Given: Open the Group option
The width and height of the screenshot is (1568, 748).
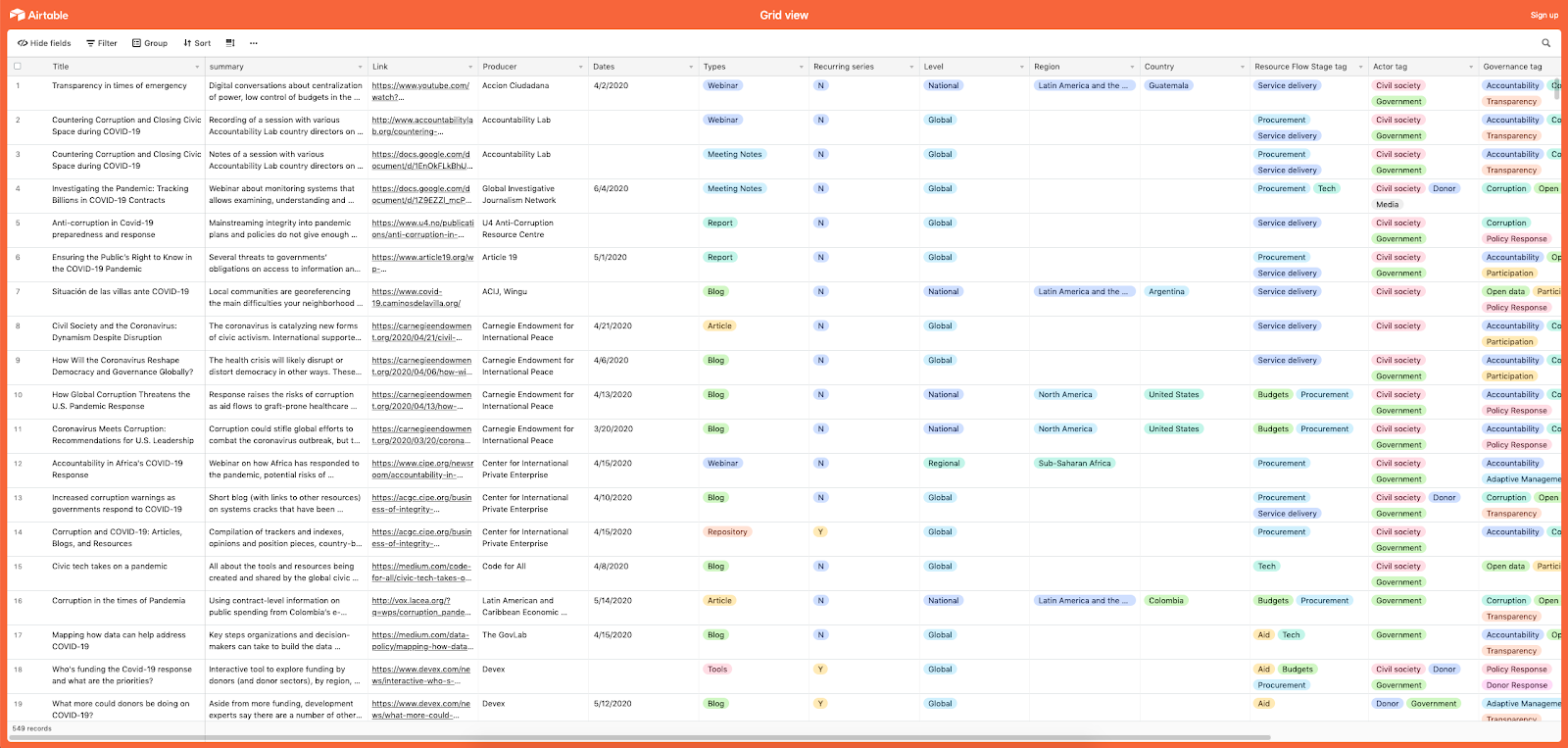Looking at the screenshot, I should (x=150, y=43).
